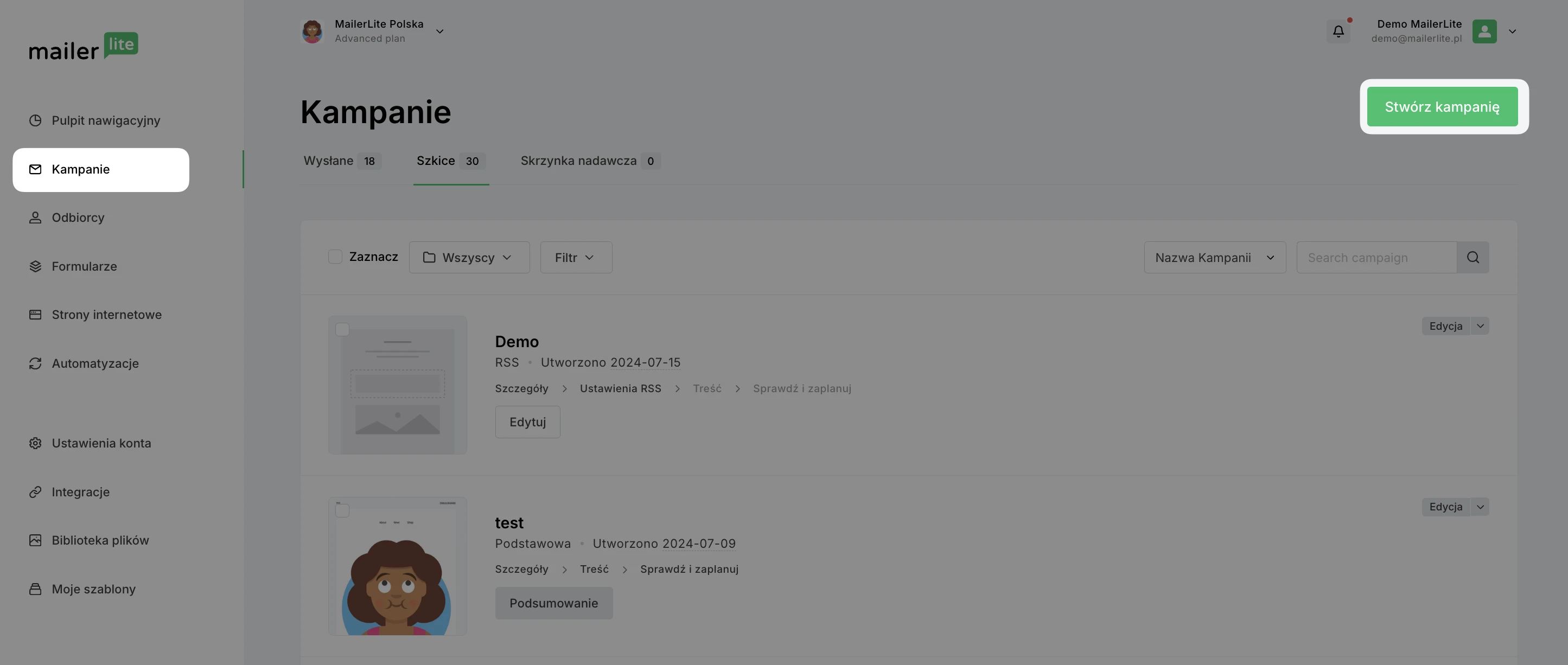Viewport: 1568px width, 665px height.
Task: Click the Stwórz kampanię button
Action: pyautogui.click(x=1442, y=107)
